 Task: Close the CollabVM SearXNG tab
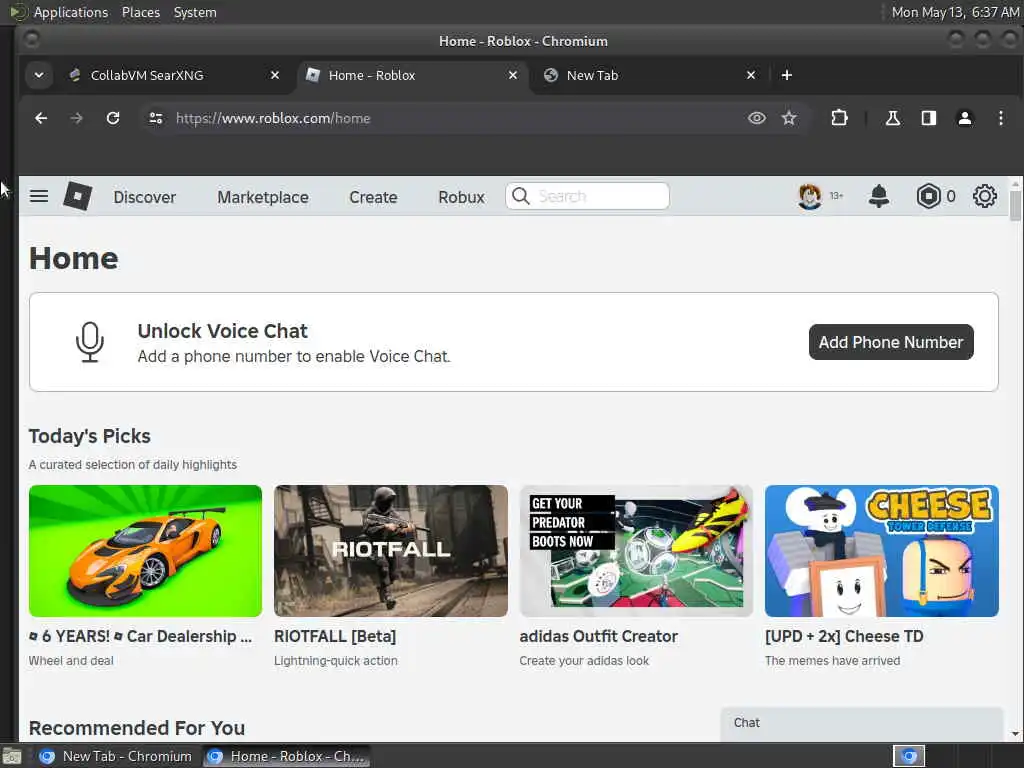[275, 75]
